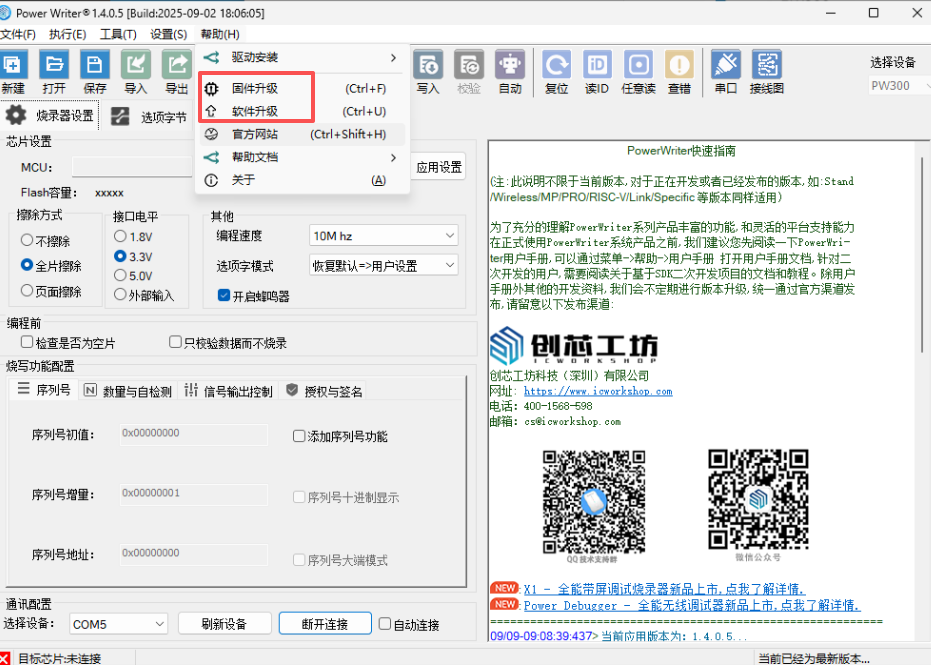Enable 检查是否为空片 checkbox

[x=27, y=342]
